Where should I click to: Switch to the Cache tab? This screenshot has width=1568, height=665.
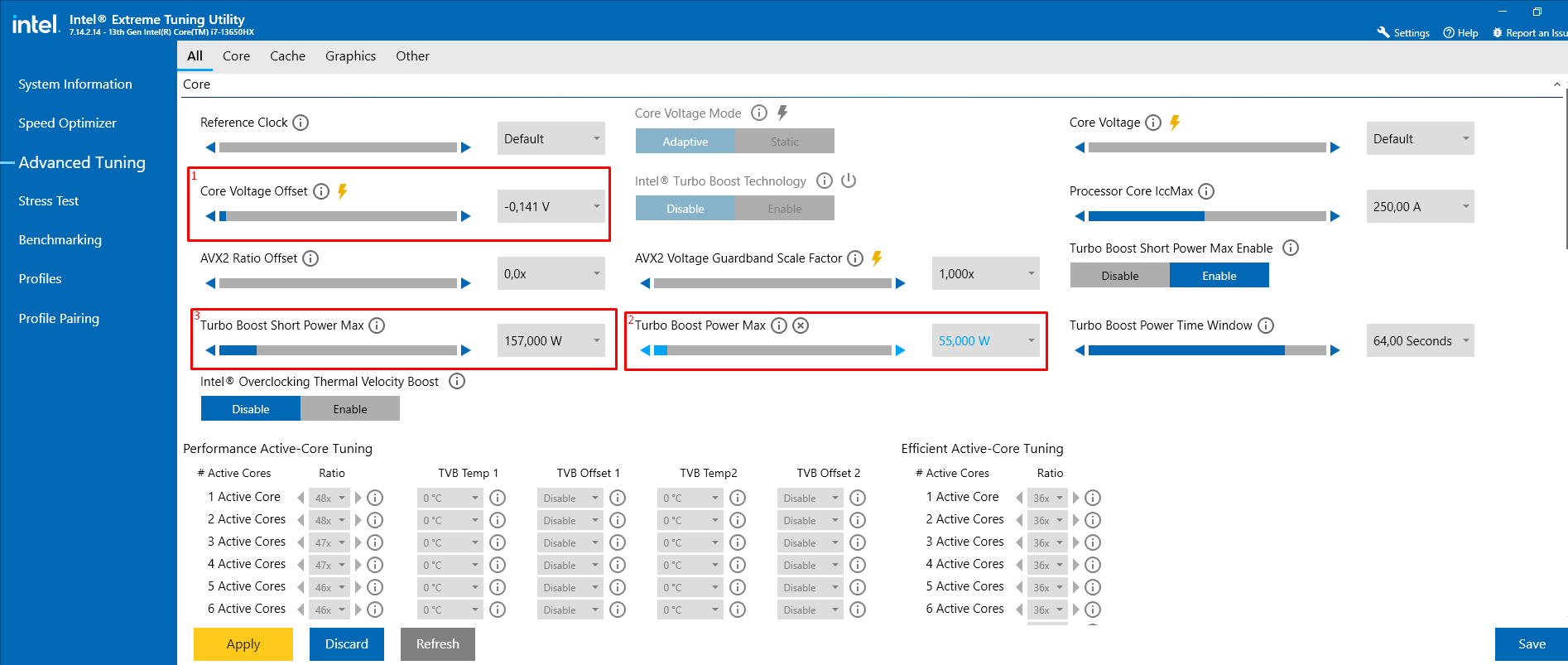[287, 55]
